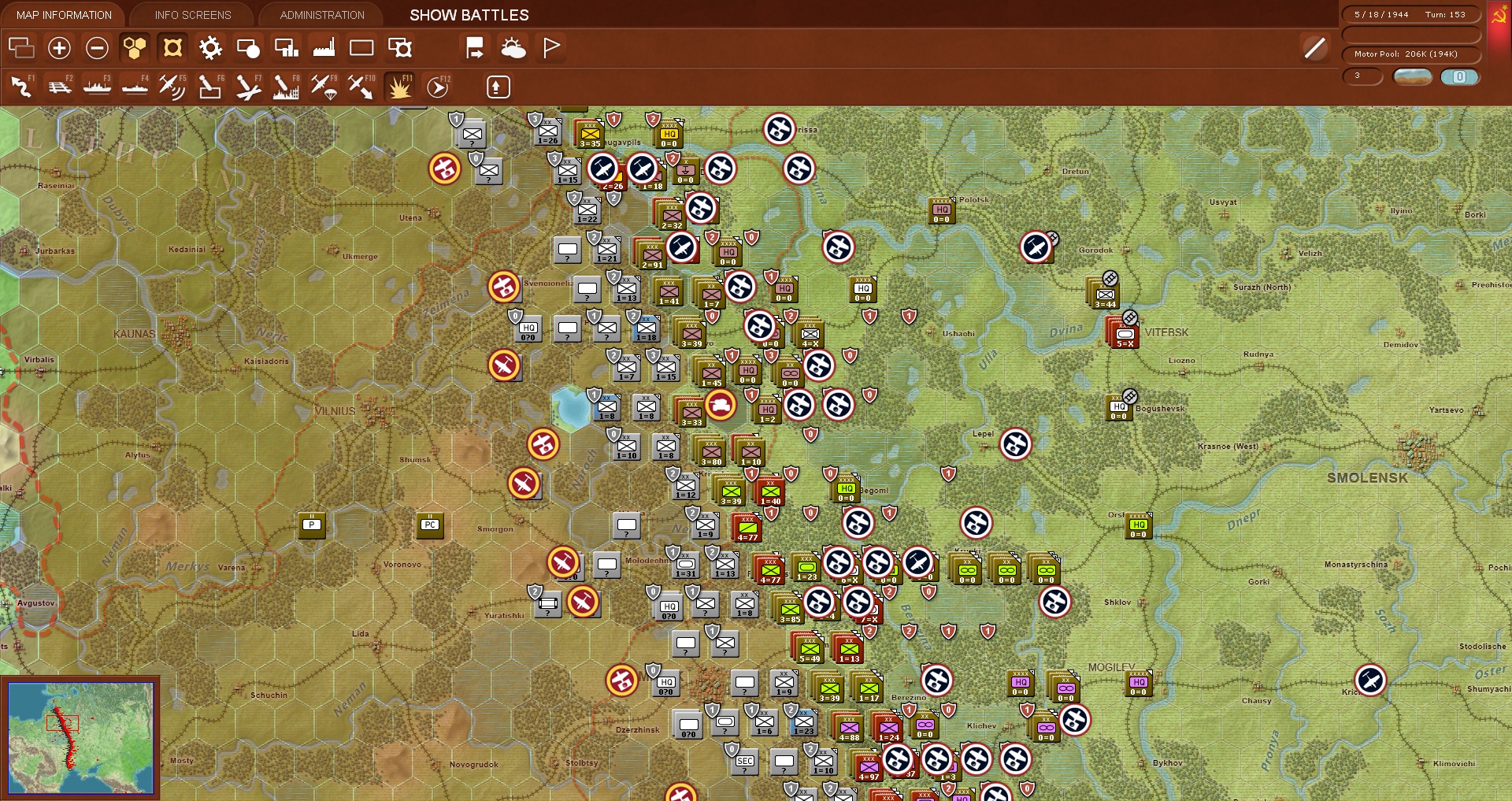
Task: Click the gear cog toolbar icon
Action: [210, 48]
